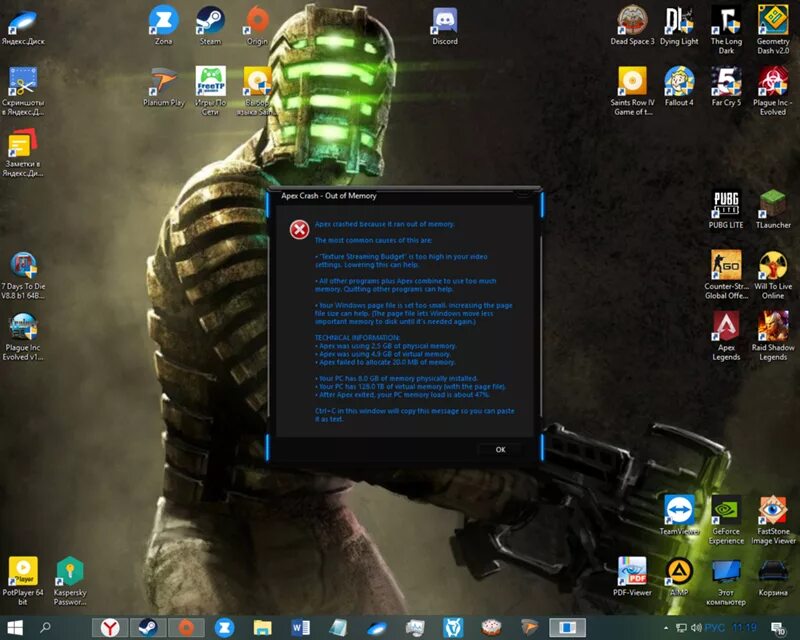Open the Discord desktop shortcut

[445, 27]
